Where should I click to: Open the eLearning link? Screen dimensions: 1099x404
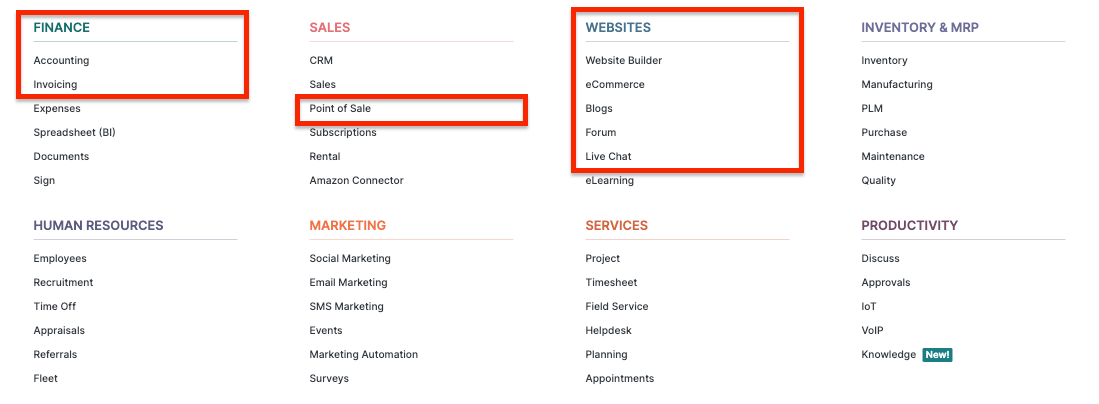coord(609,180)
